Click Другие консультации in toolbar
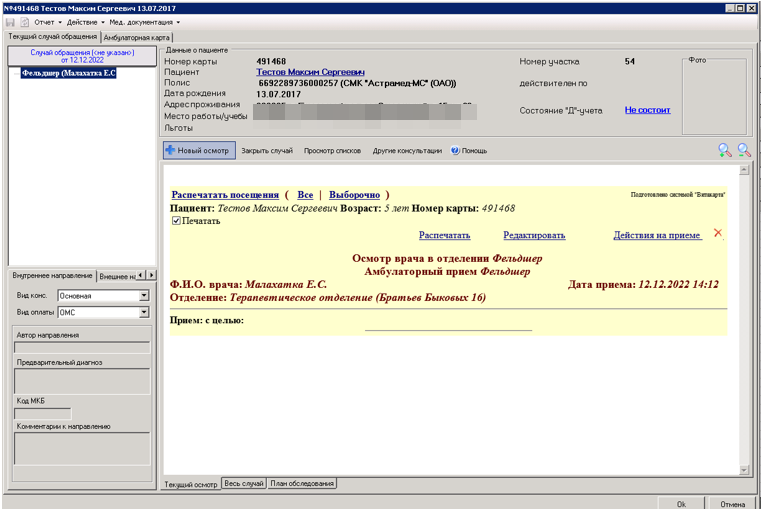Image resolution: width=762 pixels, height=509 pixels. (407, 151)
